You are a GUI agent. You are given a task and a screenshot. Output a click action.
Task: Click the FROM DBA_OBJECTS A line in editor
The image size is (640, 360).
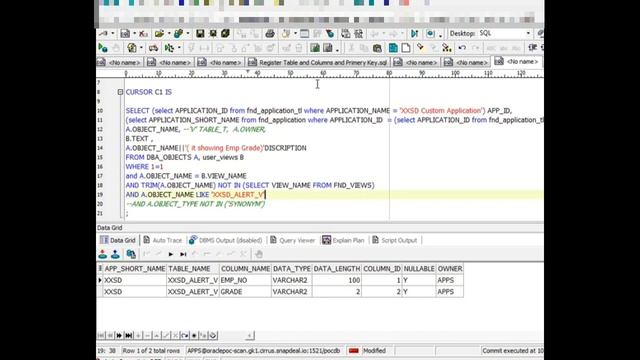[184, 157]
